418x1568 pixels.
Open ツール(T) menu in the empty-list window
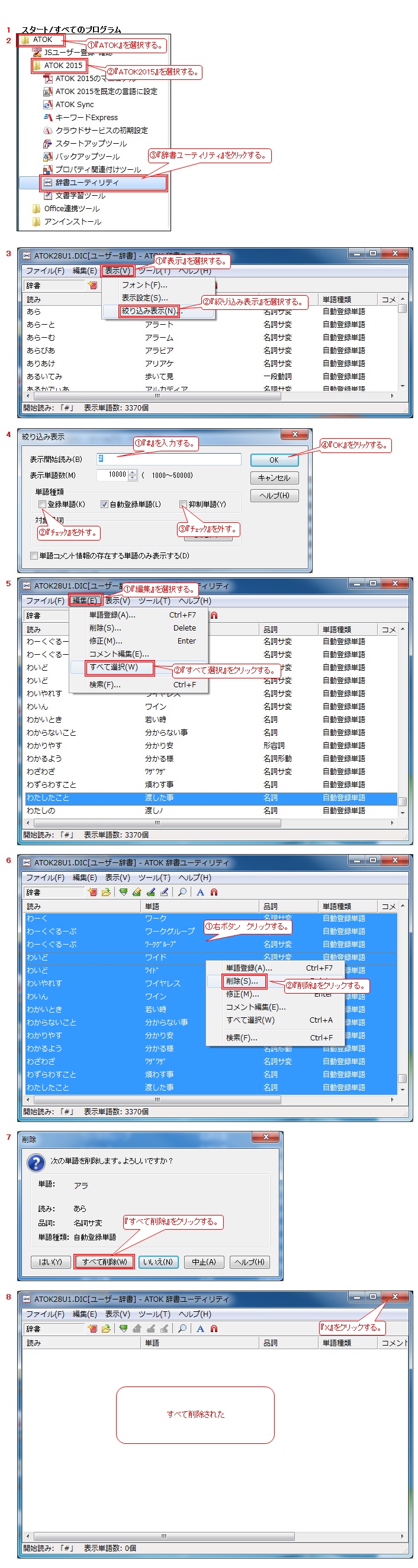[x=154, y=1314]
